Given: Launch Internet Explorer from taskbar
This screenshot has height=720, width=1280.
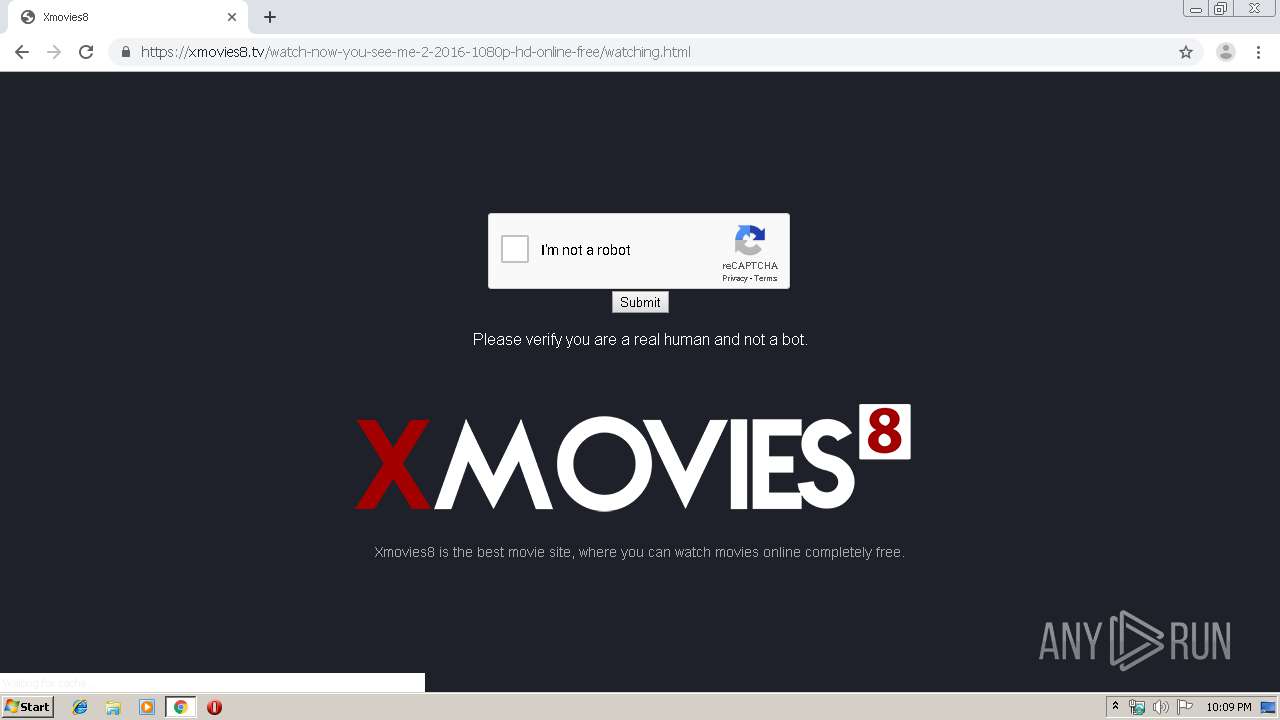Looking at the screenshot, I should click(80, 707).
